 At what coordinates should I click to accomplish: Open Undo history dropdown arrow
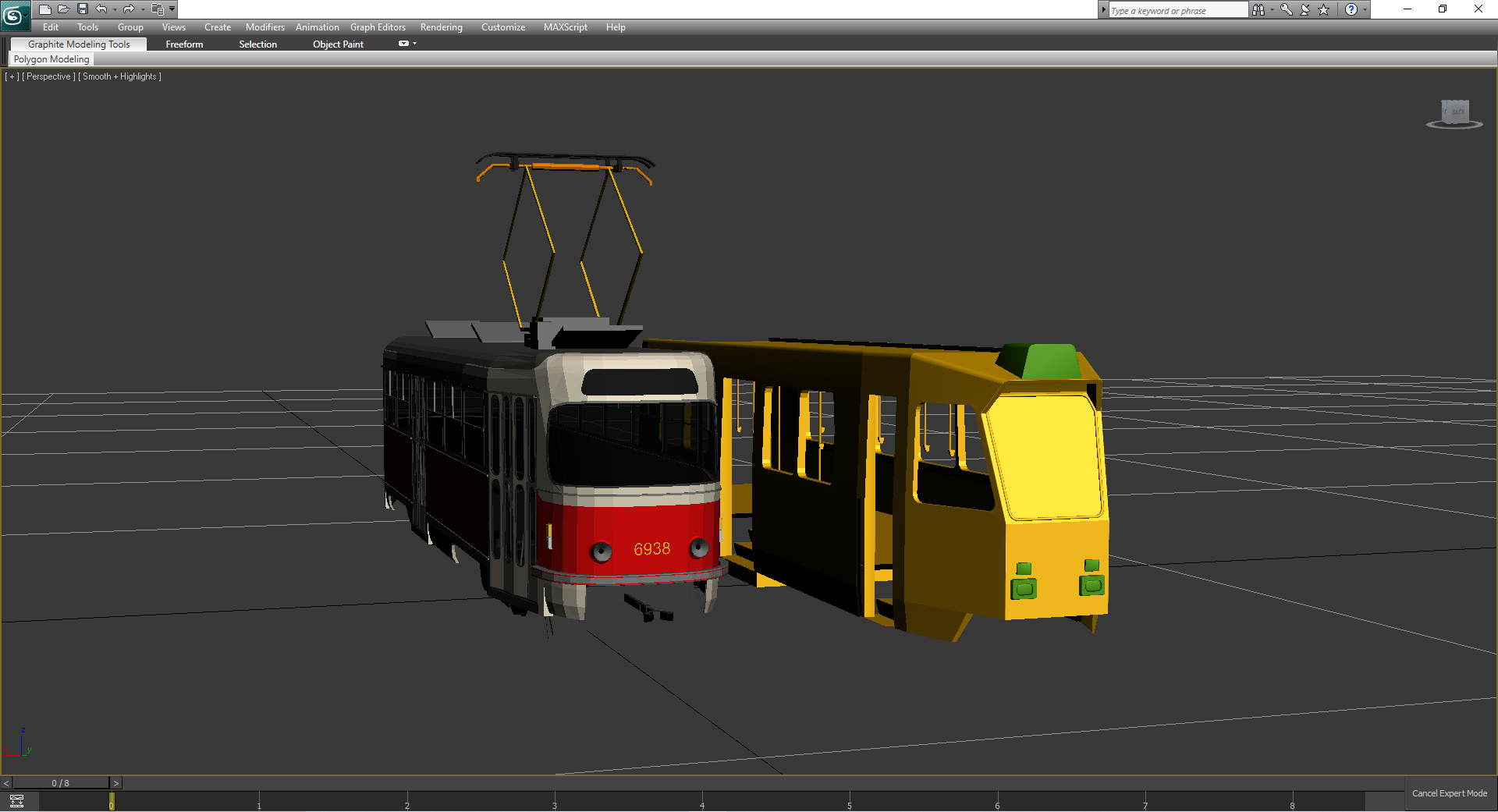click(x=115, y=9)
